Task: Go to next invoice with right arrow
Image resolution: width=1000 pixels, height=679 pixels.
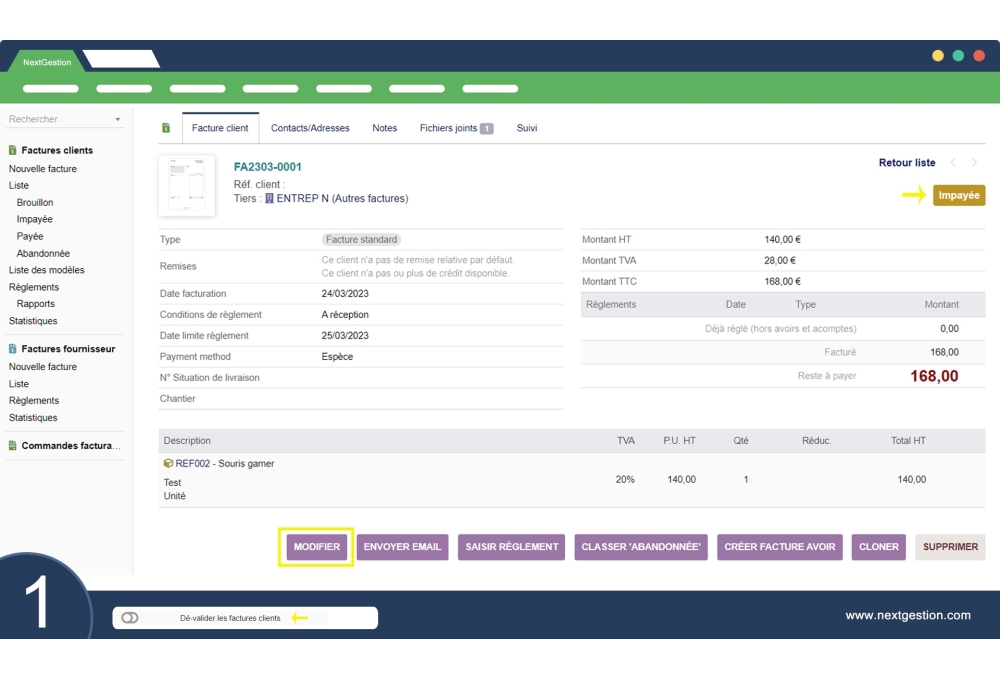Action: [x=975, y=163]
